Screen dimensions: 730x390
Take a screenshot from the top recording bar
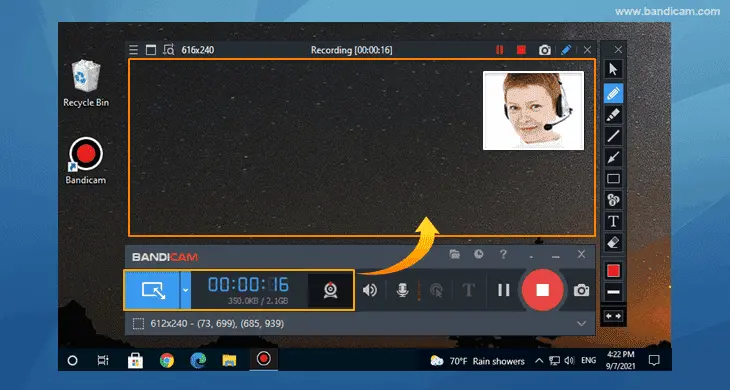(545, 50)
